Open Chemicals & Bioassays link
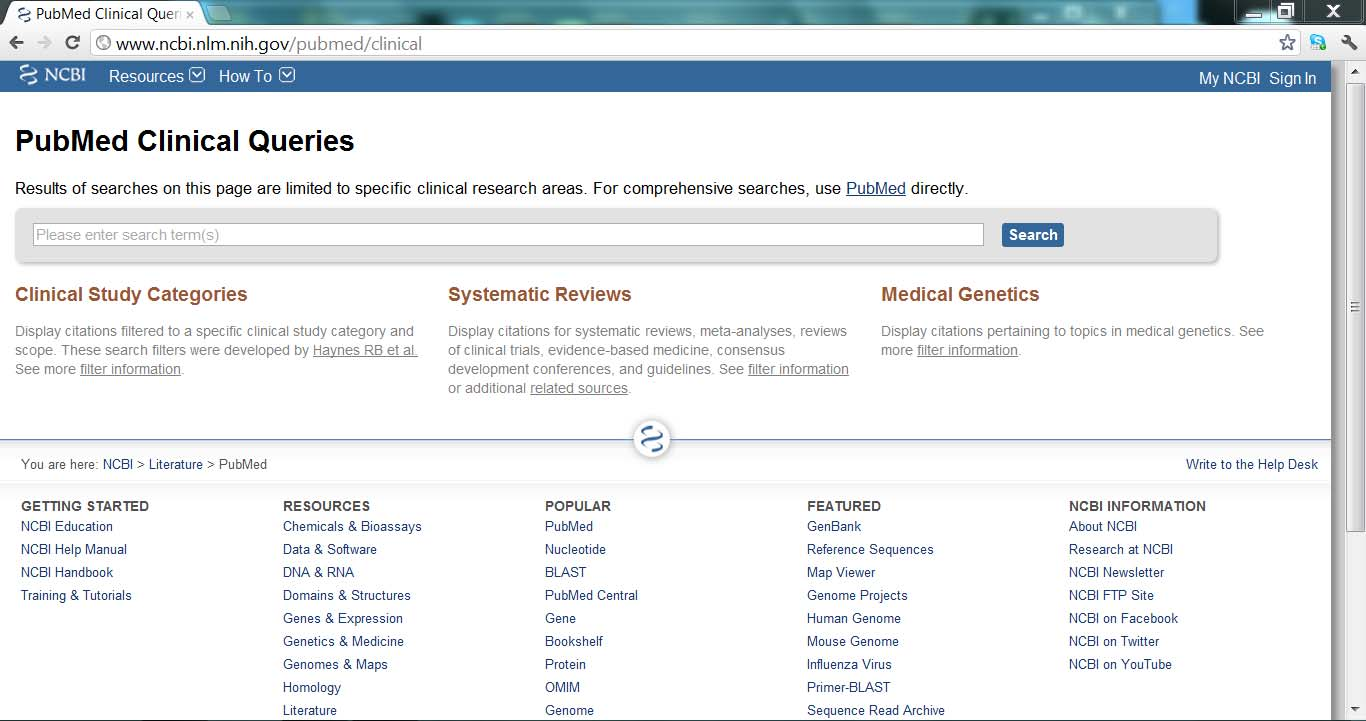 (352, 526)
